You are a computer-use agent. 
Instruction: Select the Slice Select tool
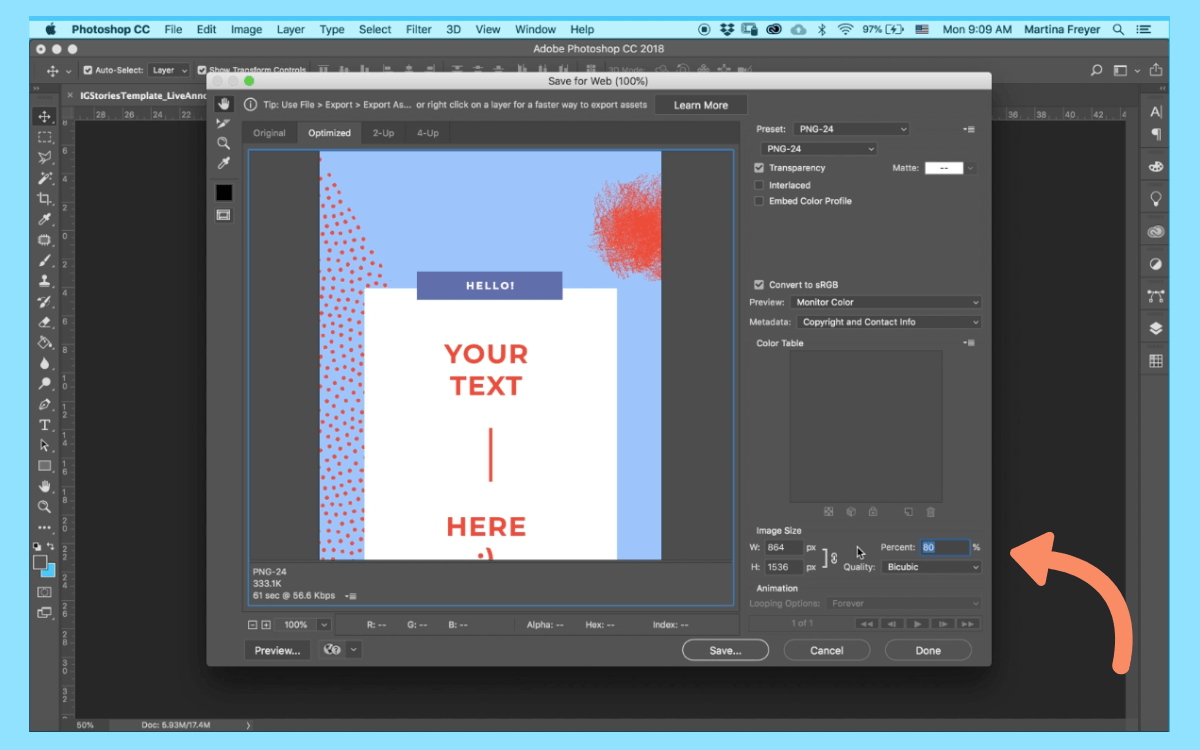tap(224, 123)
